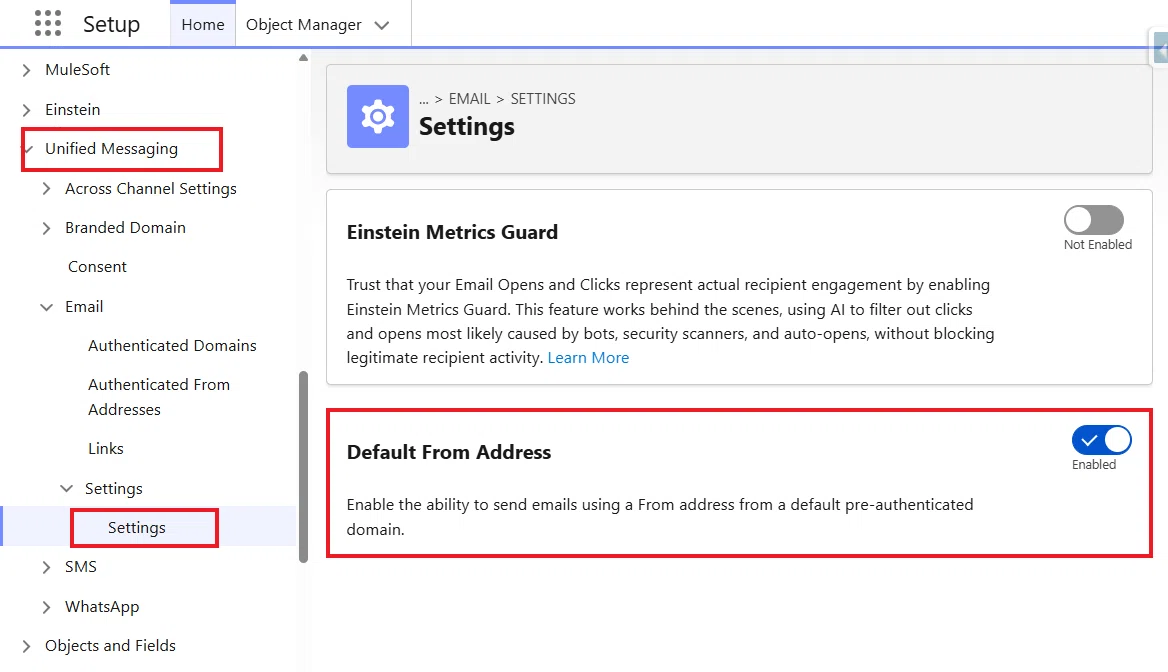
Task: Click the SETTINGS breadcrumb
Action: click(543, 99)
